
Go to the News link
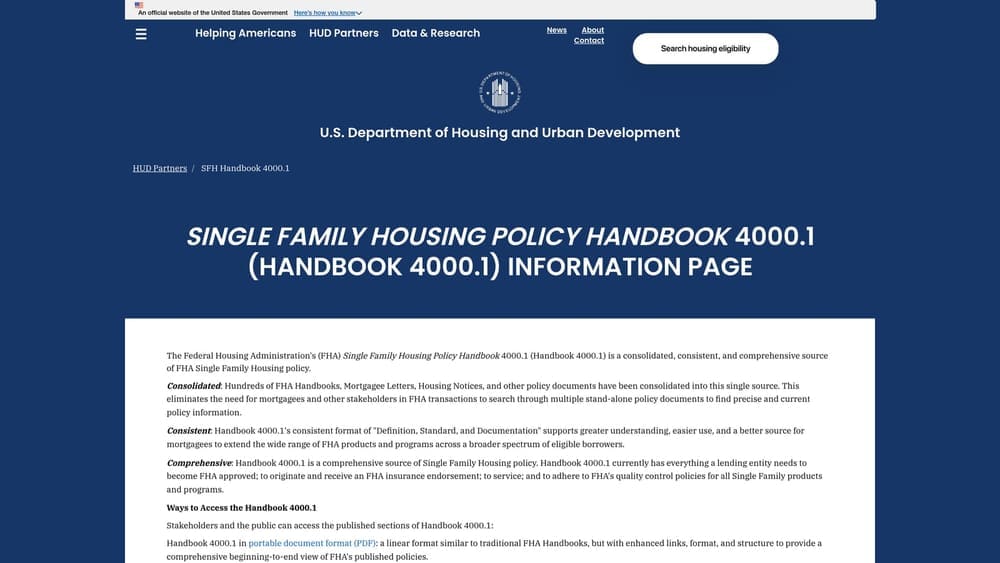[x=556, y=30]
